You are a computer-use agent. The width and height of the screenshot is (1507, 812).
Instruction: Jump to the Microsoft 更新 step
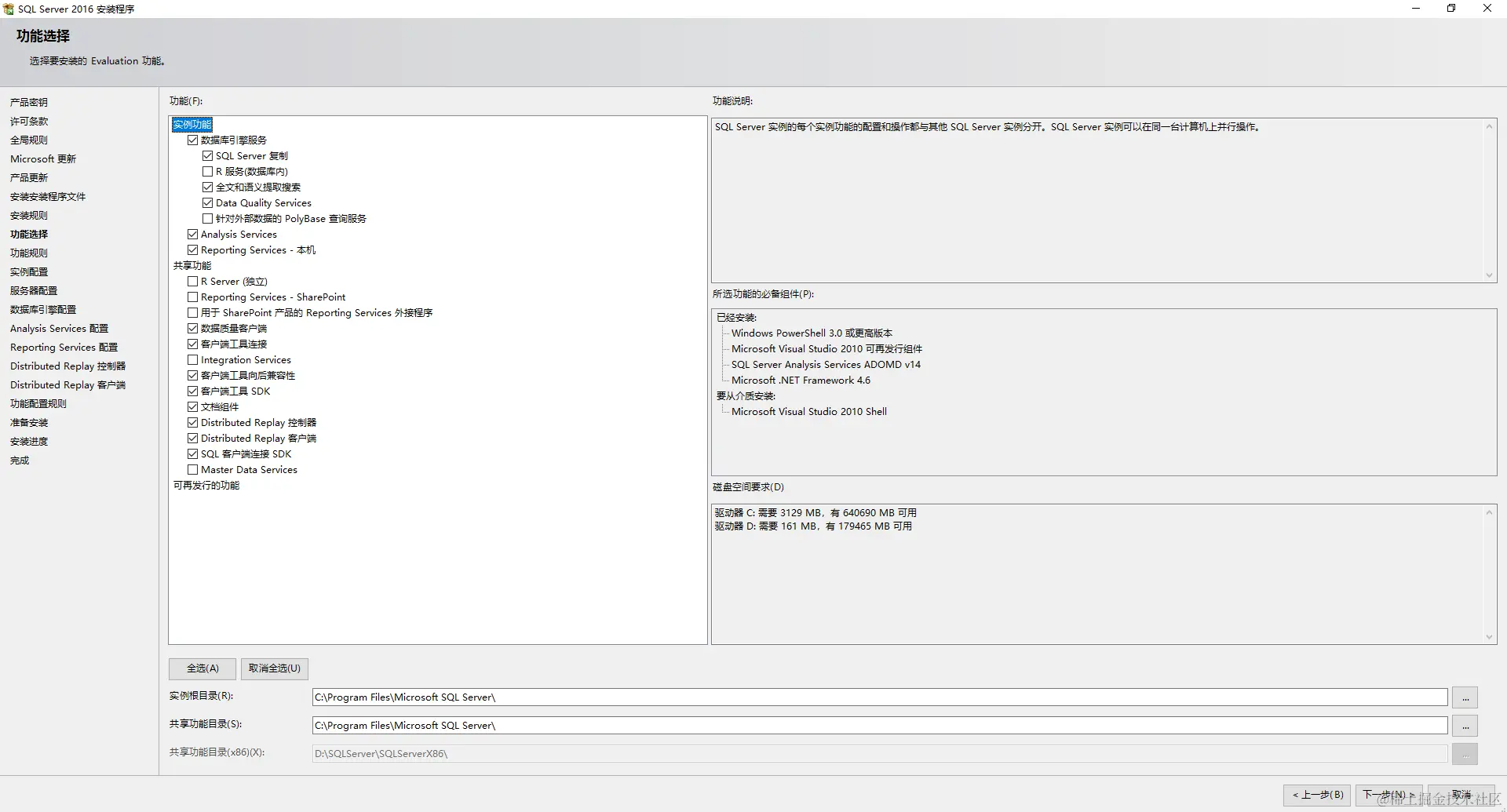[x=43, y=159]
